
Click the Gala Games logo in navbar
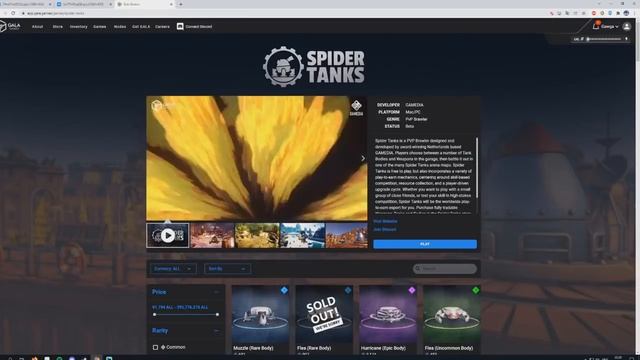click(10, 26)
